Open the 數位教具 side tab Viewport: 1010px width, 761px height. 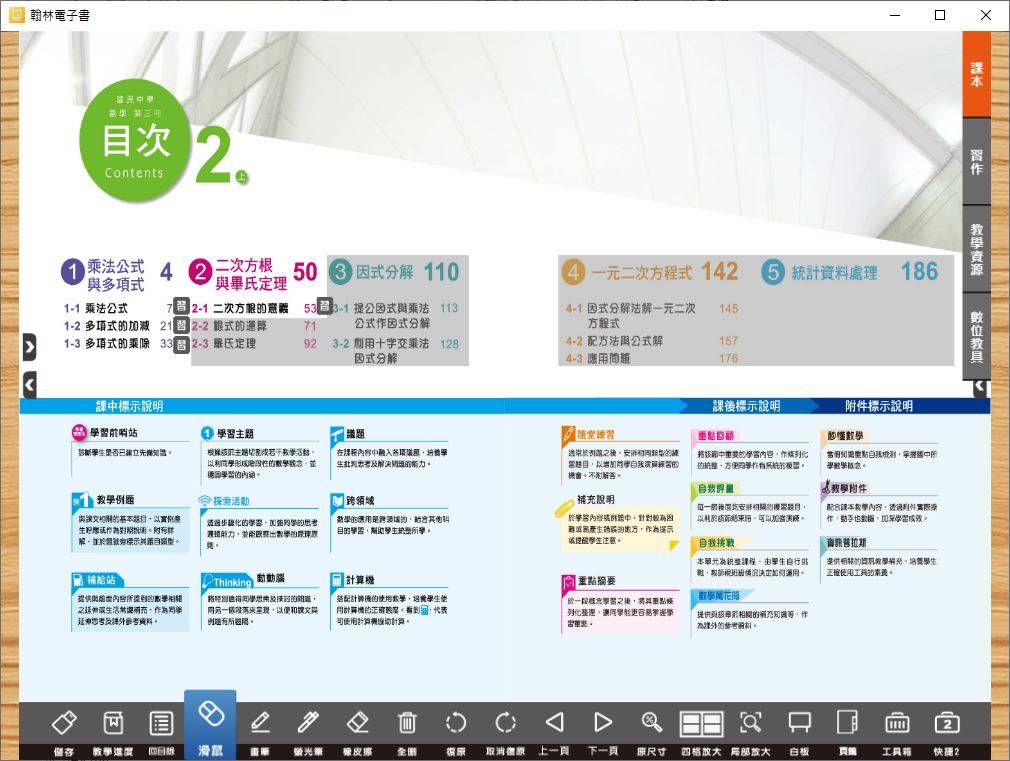coord(977,336)
